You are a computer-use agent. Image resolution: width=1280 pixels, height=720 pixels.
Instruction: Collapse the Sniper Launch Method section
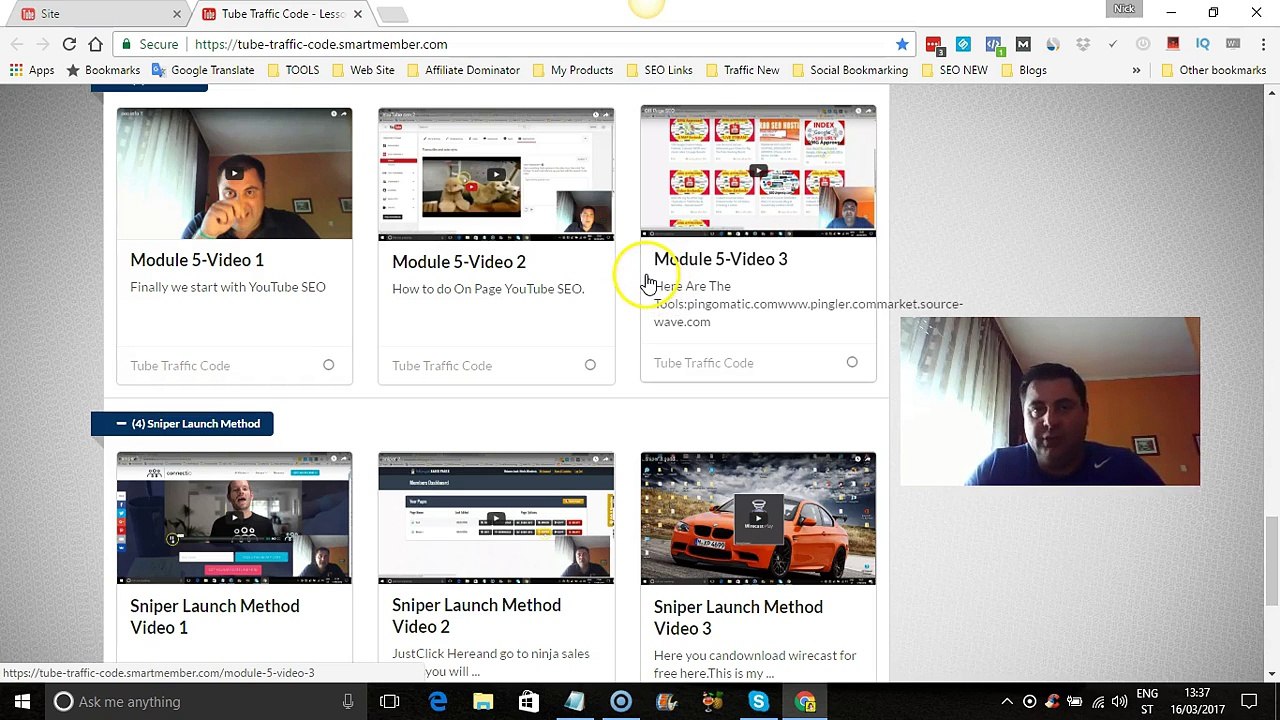[182, 423]
